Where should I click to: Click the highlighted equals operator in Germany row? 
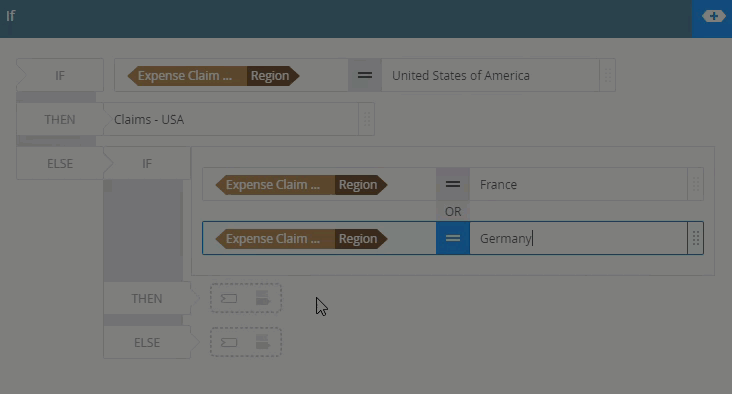(x=453, y=238)
